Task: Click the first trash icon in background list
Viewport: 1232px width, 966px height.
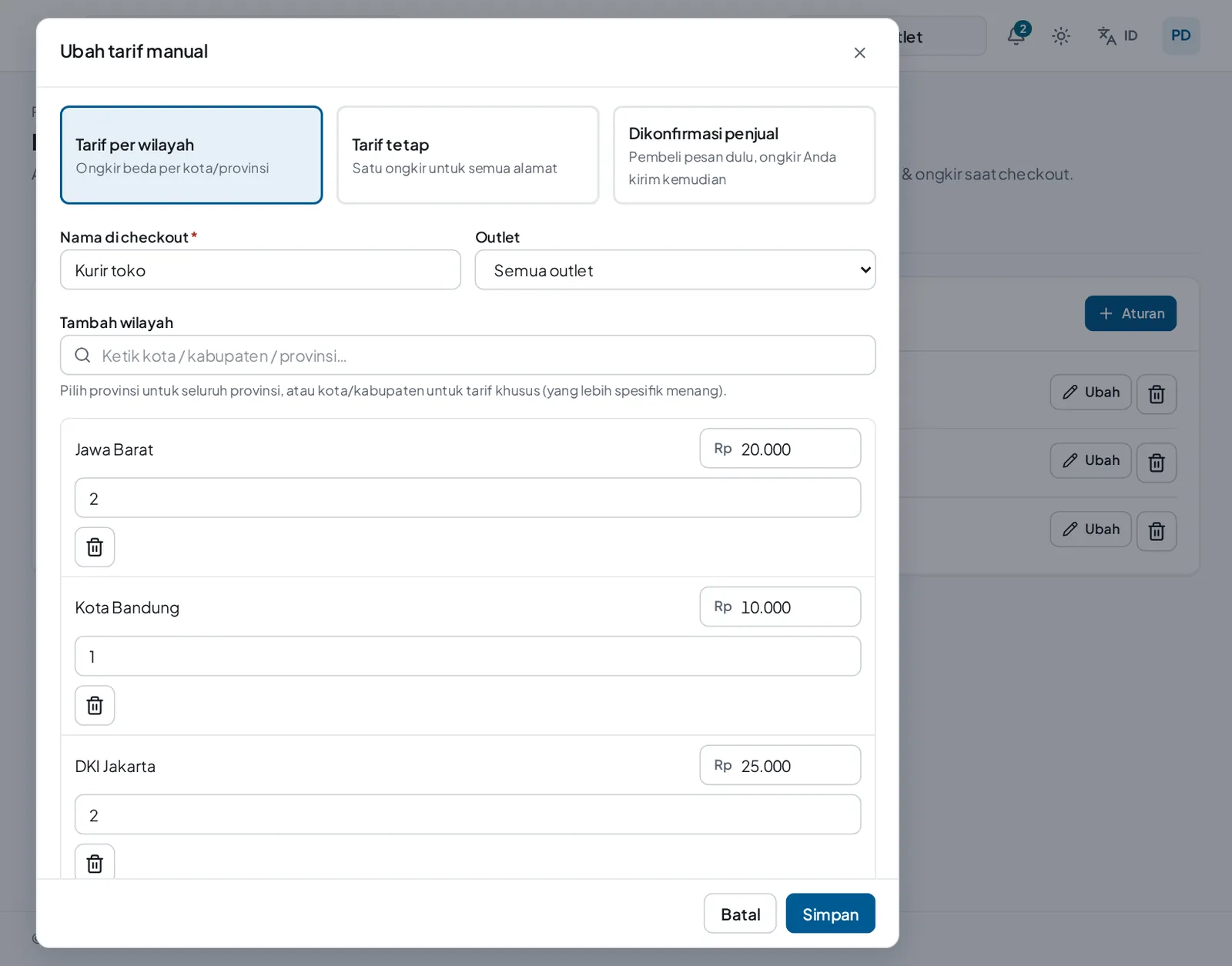Action: [1156, 394]
